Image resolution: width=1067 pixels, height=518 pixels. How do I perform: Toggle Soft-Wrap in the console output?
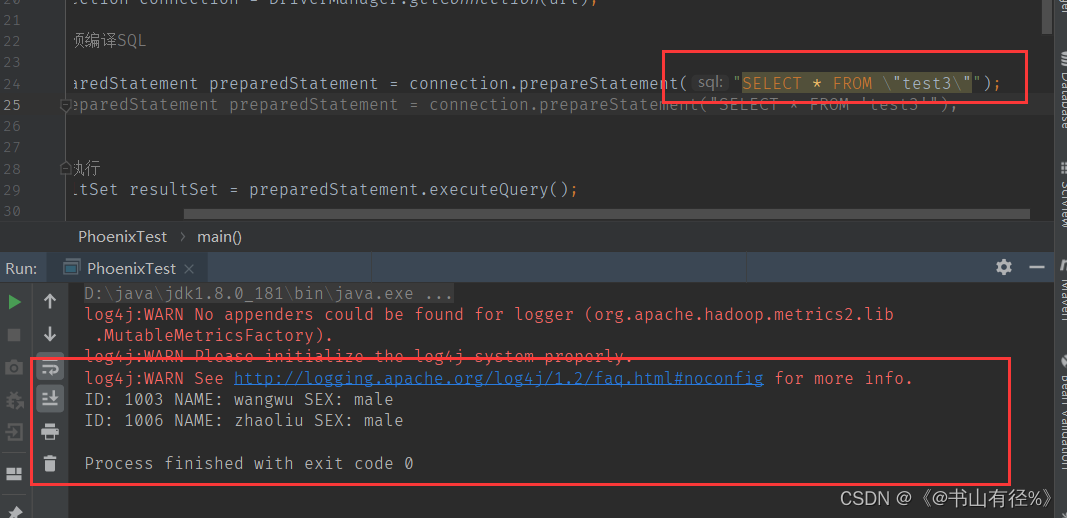50,368
